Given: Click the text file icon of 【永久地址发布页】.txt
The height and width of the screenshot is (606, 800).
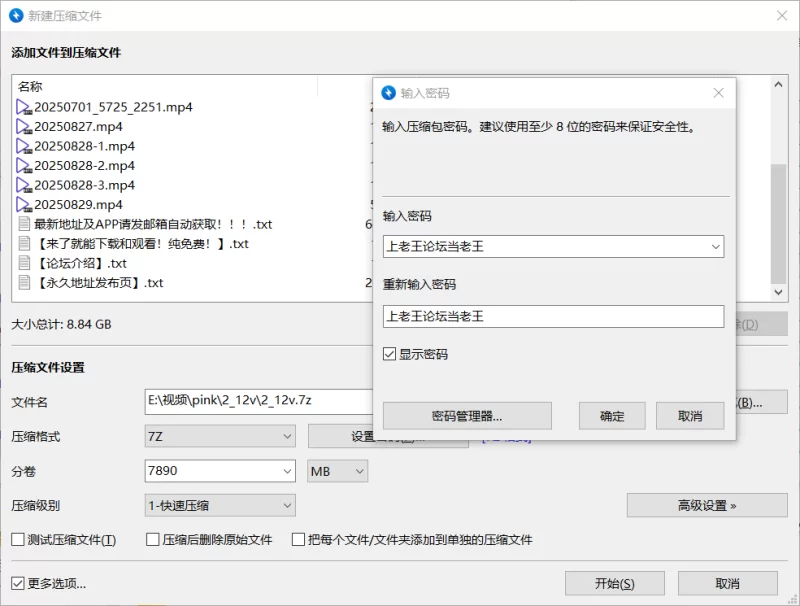Looking at the screenshot, I should [x=24, y=283].
